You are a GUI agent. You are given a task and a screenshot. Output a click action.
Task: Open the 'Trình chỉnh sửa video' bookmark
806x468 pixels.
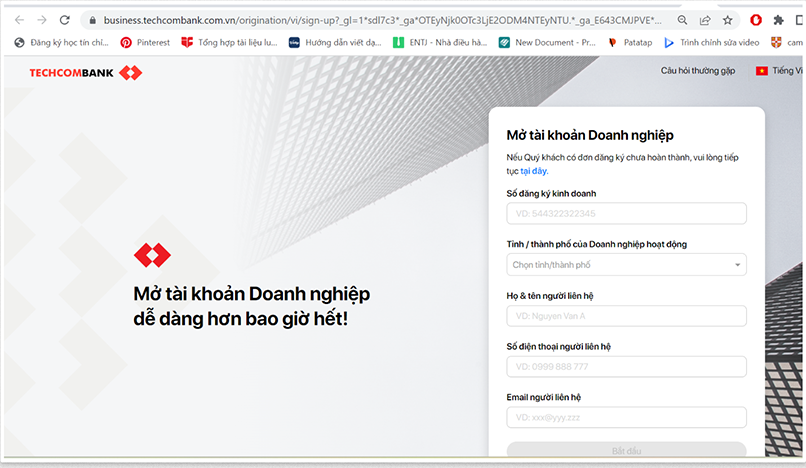pos(711,43)
